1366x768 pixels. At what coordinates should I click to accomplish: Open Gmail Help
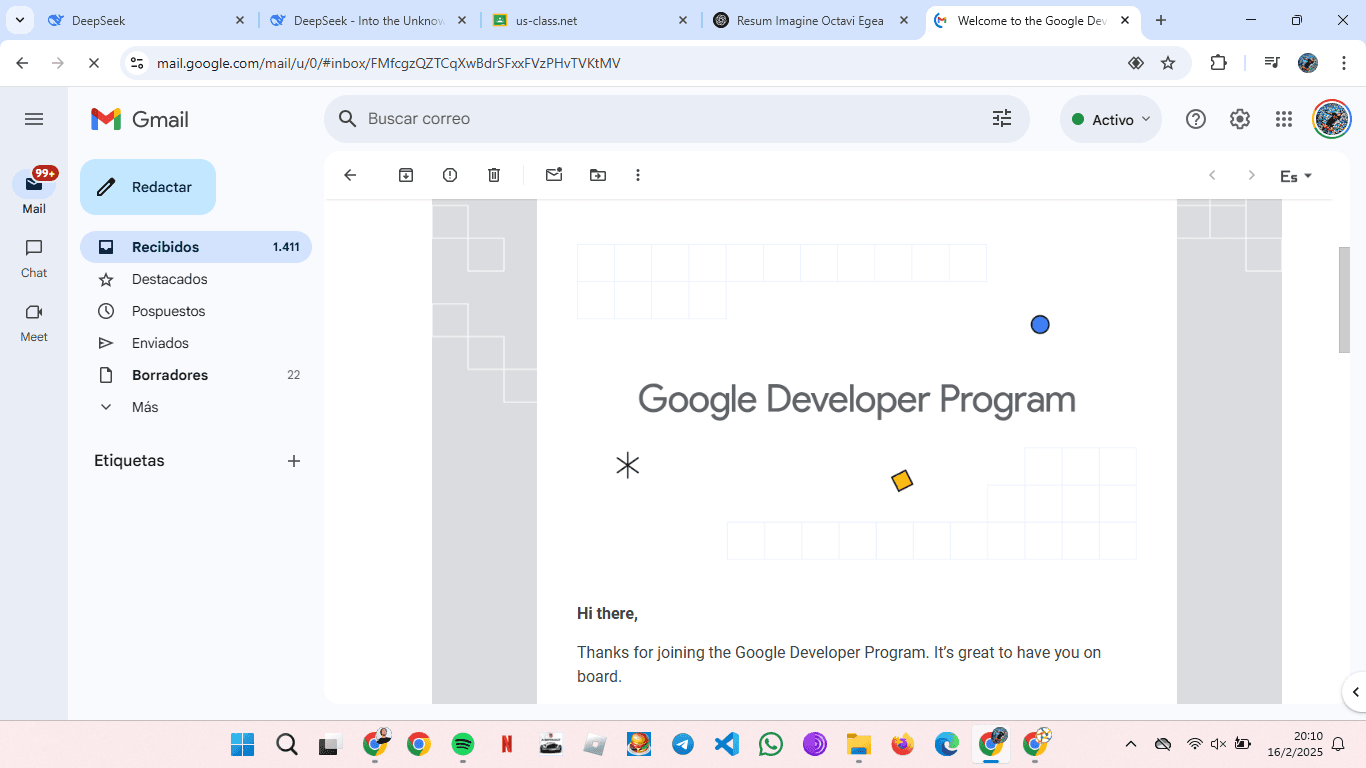pos(1196,119)
